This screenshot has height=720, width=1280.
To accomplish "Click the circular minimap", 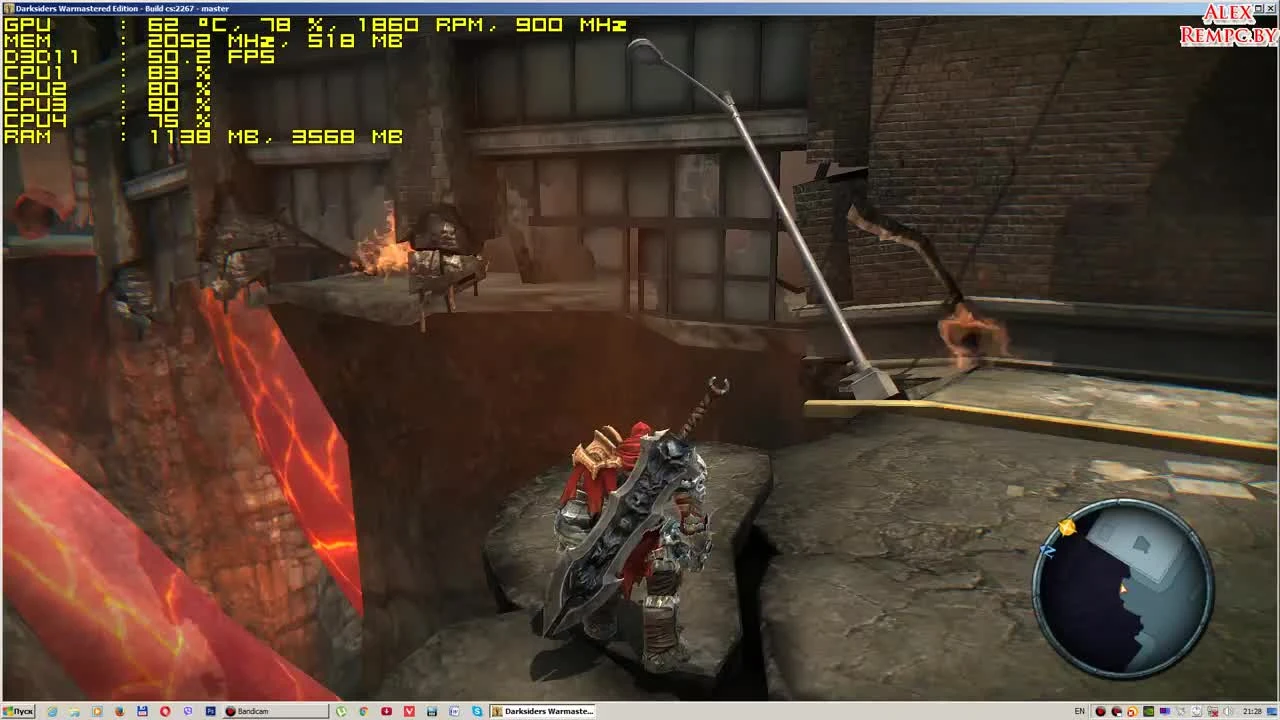I will click(x=1124, y=586).
